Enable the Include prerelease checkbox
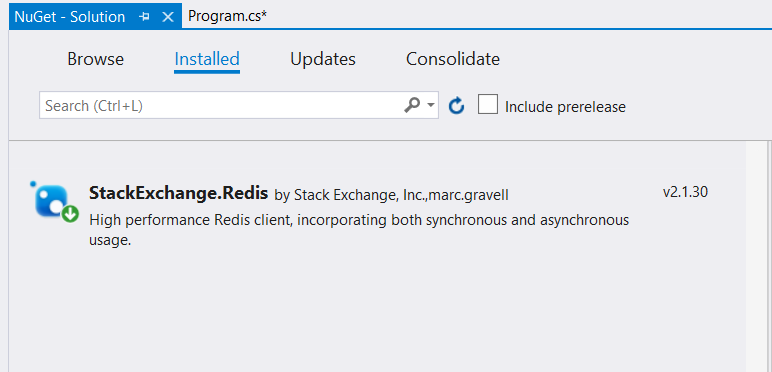The image size is (772, 372). [x=487, y=105]
